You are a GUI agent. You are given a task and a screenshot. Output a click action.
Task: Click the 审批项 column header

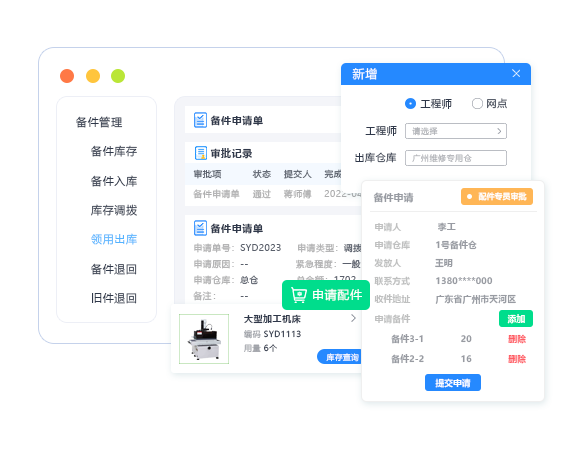tap(207, 174)
